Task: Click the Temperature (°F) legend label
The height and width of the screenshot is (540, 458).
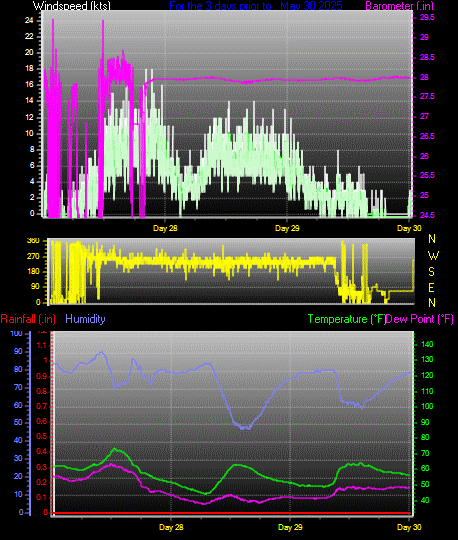Action: (346, 319)
